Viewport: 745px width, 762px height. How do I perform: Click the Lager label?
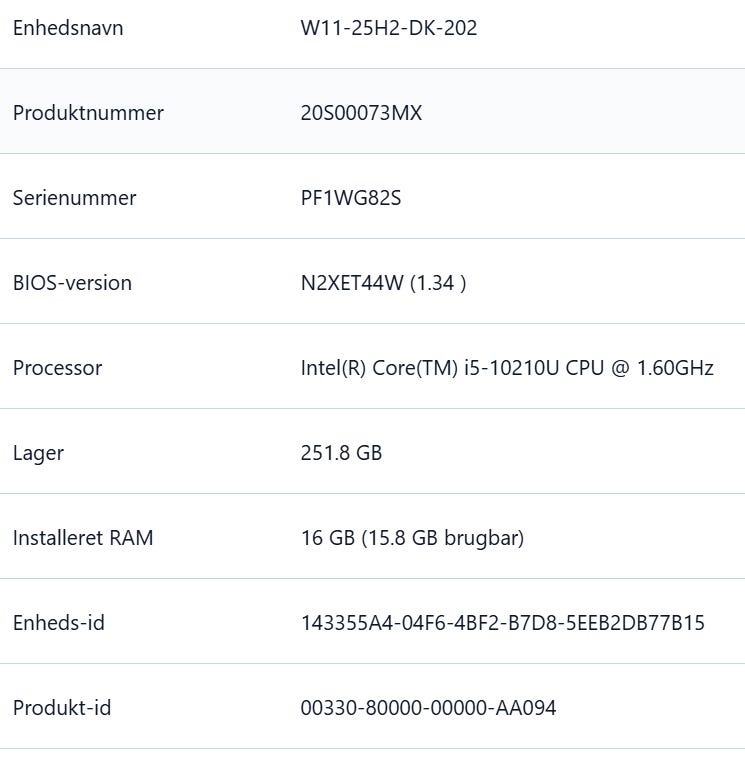tap(38, 453)
